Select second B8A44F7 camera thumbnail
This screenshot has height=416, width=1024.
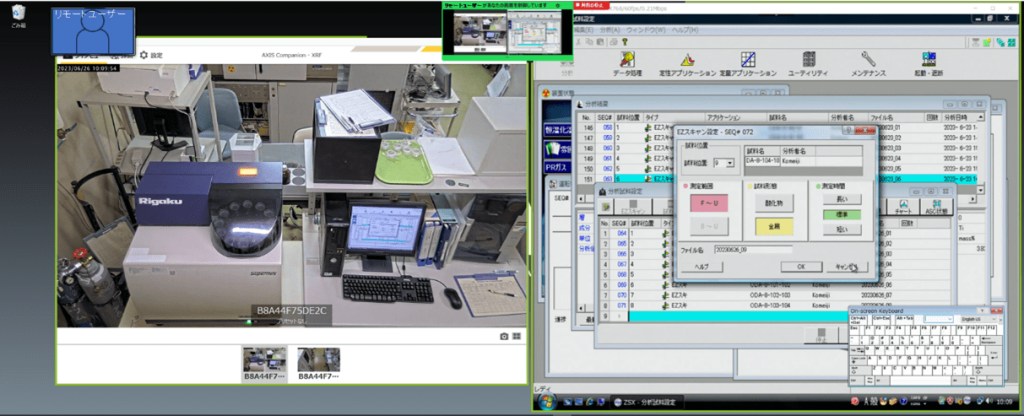point(318,364)
